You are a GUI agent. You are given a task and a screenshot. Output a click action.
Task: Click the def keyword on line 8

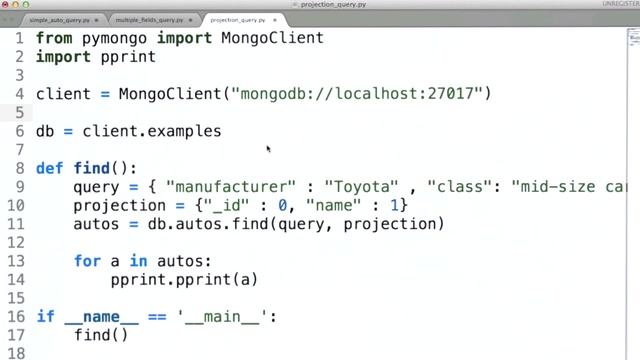tap(49, 168)
